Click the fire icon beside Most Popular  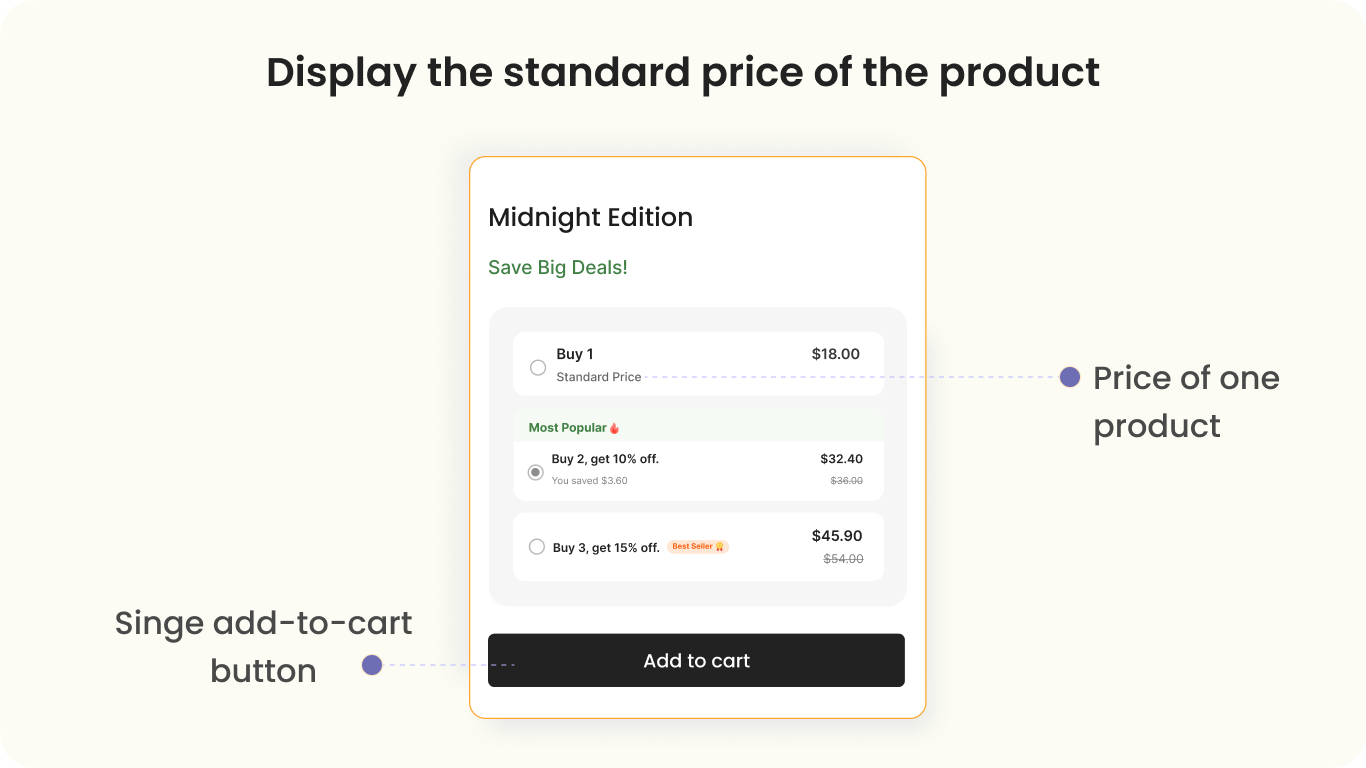tap(614, 428)
